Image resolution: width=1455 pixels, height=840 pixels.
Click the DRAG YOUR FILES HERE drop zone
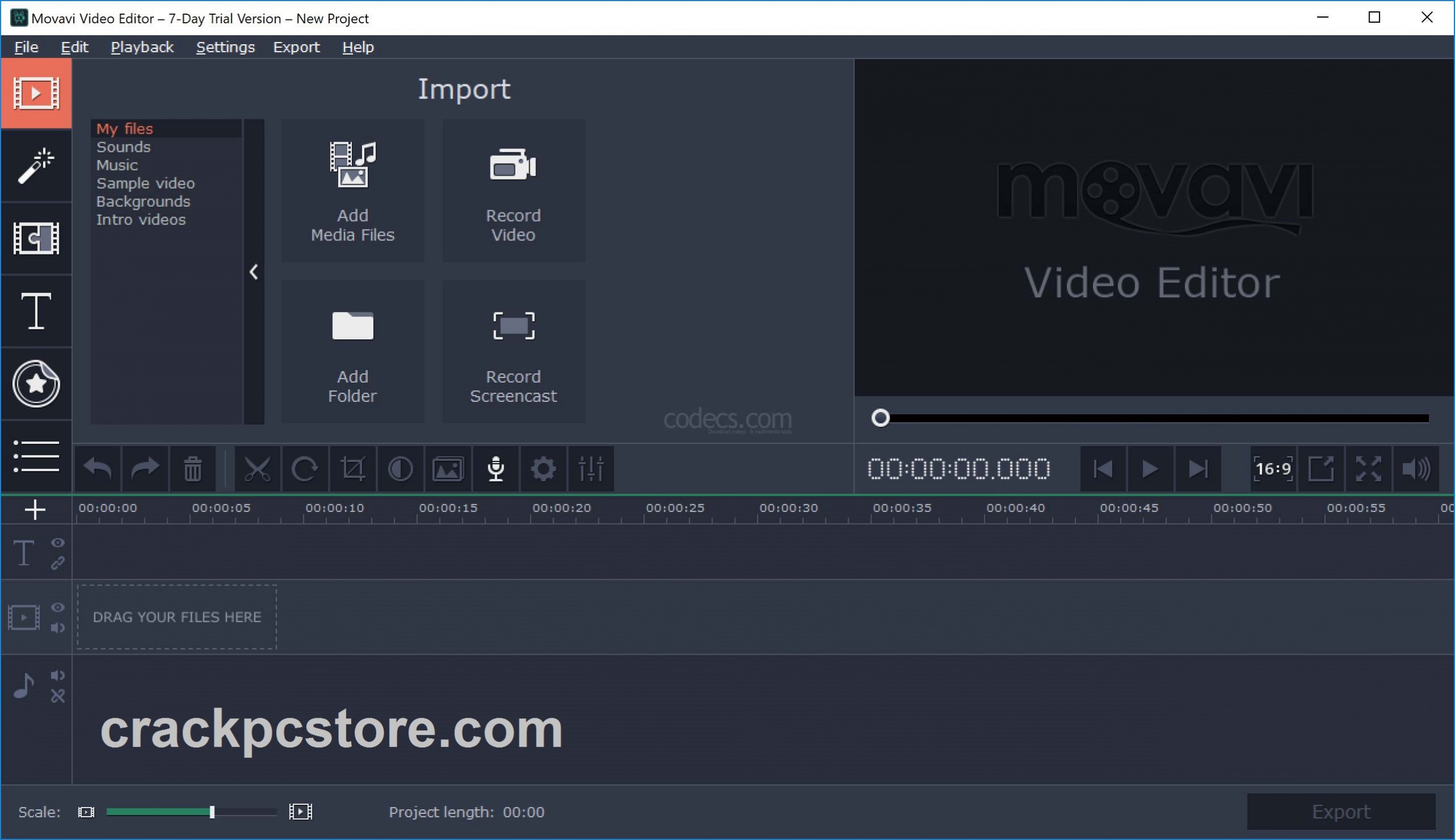pyautogui.click(x=177, y=617)
